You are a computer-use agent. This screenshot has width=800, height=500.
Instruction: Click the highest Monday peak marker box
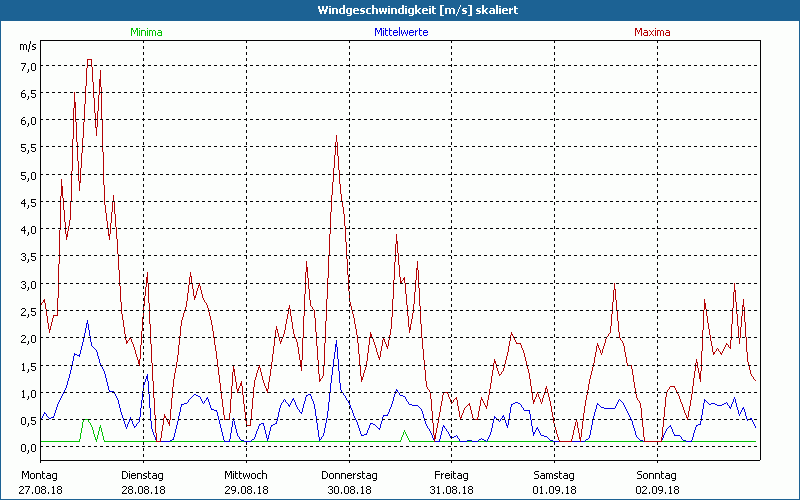pyautogui.click(x=90, y=61)
